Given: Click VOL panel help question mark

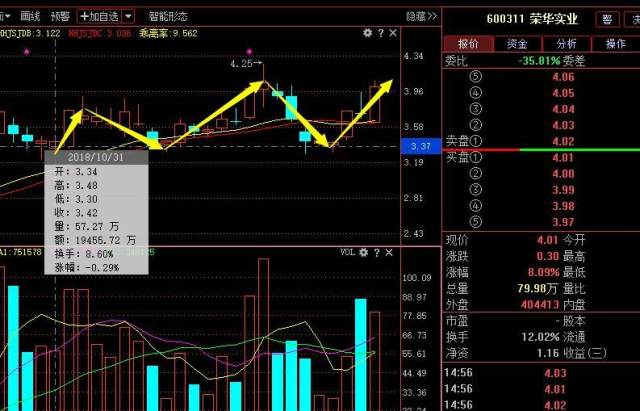Looking at the screenshot, I should [x=377, y=253].
